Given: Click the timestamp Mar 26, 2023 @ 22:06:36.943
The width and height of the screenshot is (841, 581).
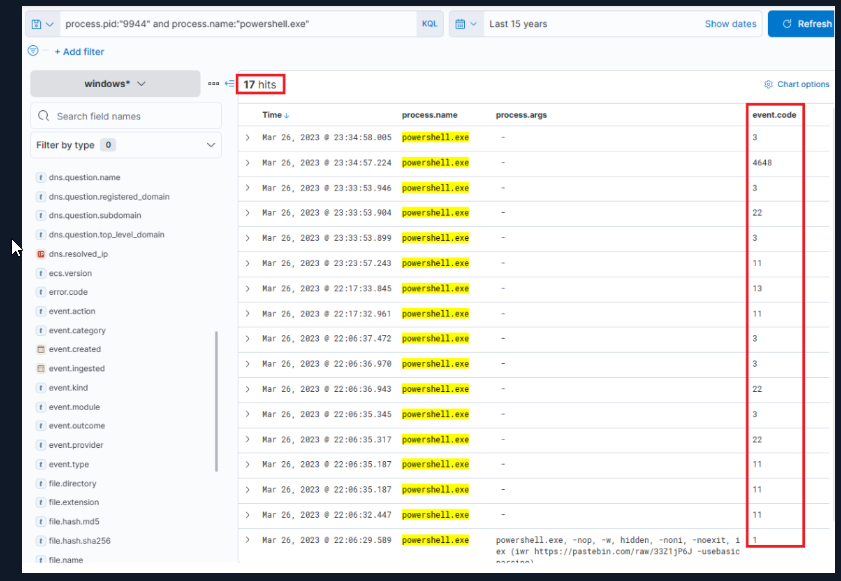Looking at the screenshot, I should pyautogui.click(x=327, y=389).
